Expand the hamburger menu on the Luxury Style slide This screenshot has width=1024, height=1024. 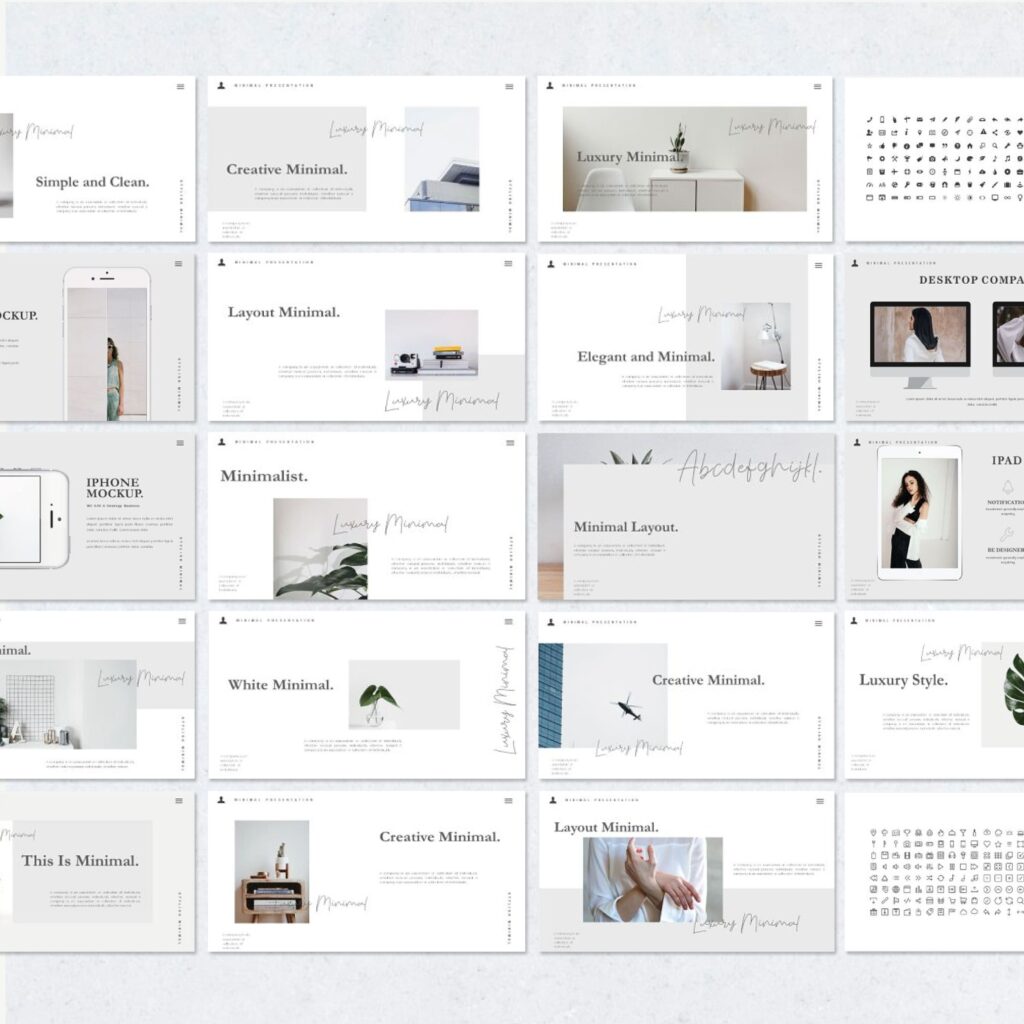tap(1020, 621)
